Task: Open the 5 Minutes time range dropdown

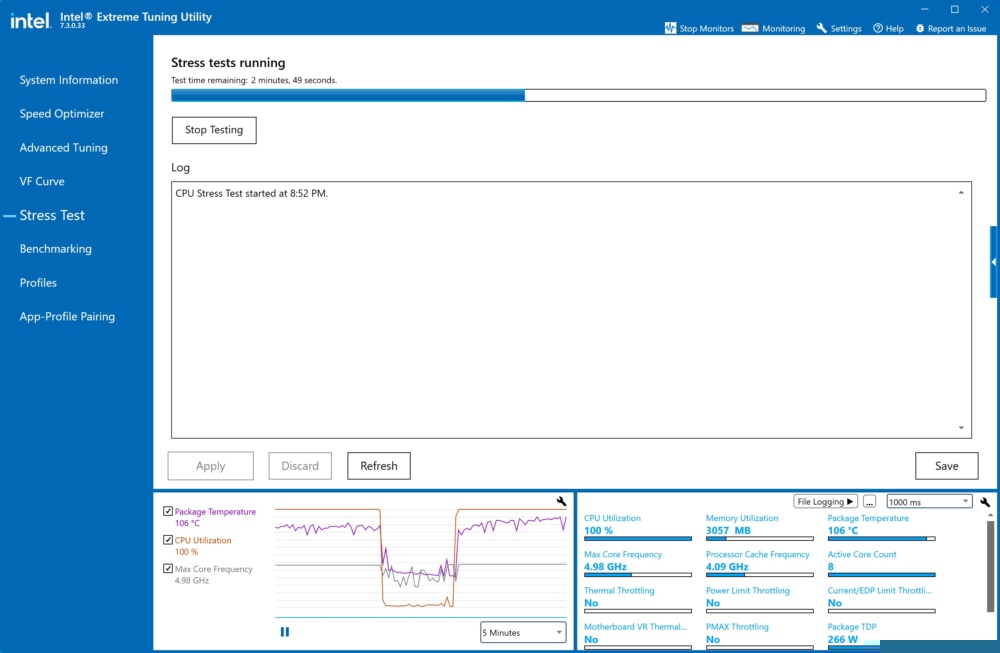Action: click(x=522, y=632)
